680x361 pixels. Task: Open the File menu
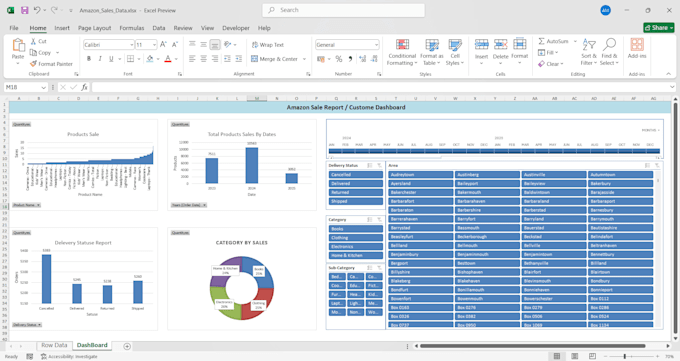(x=14, y=28)
